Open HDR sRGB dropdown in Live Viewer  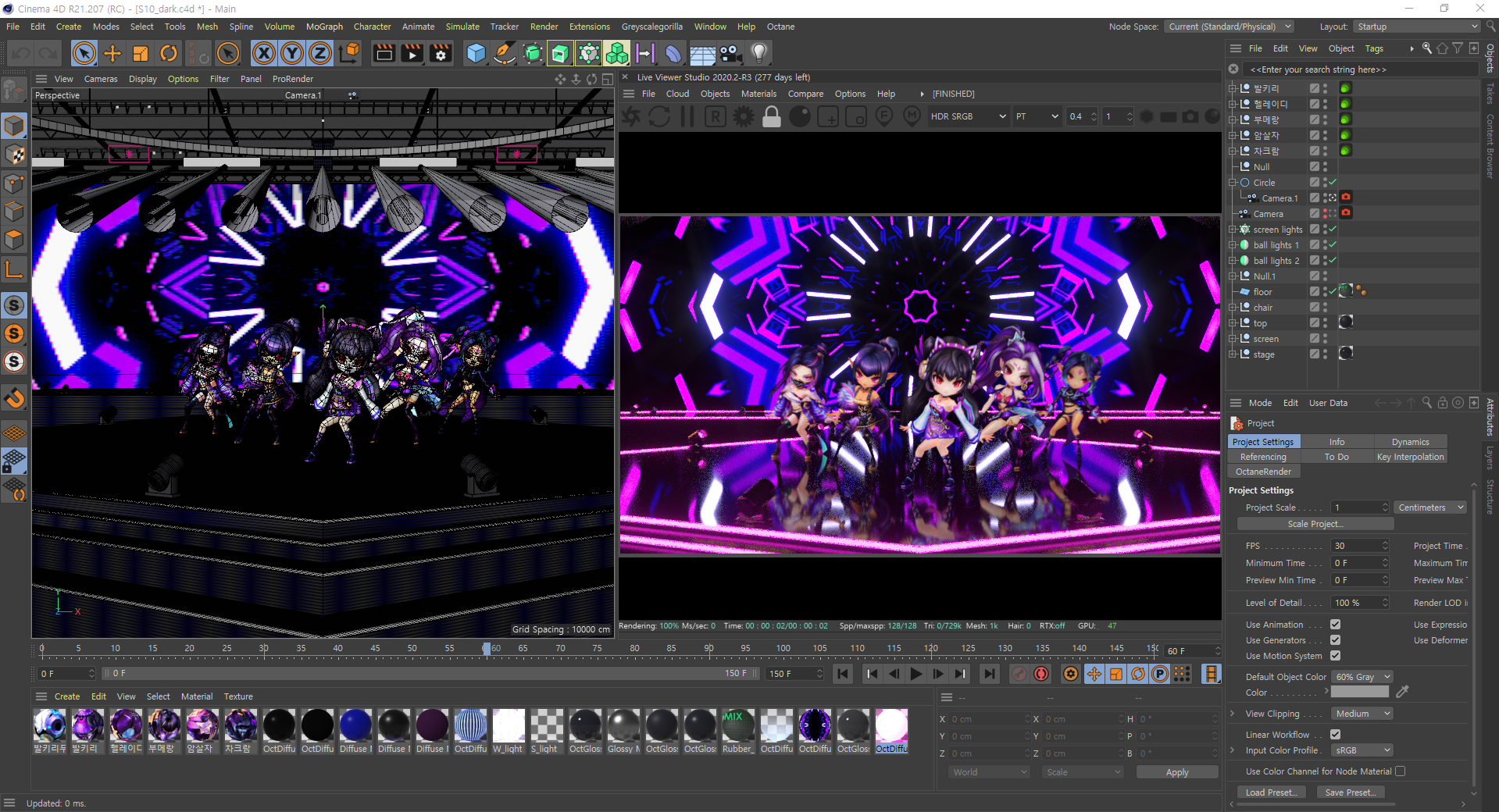[968, 116]
